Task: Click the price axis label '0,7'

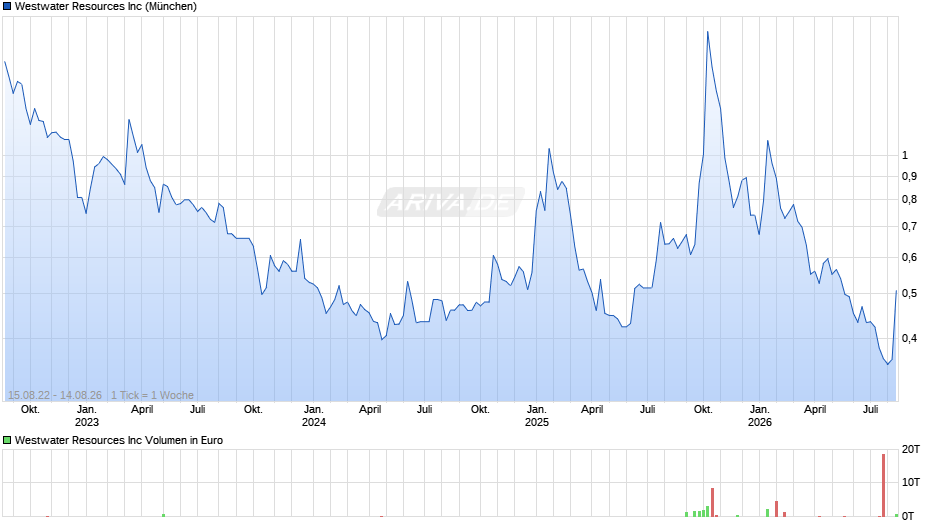Action: [x=909, y=227]
